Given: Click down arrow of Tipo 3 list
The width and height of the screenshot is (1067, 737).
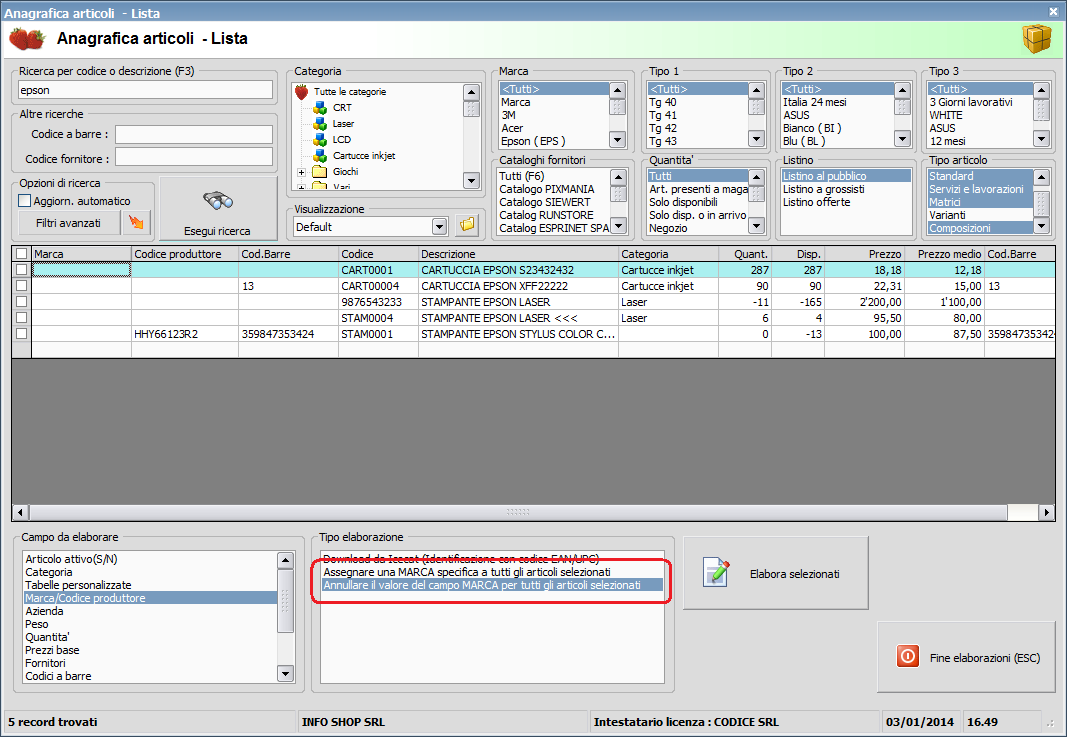Looking at the screenshot, I should [x=1041, y=138].
